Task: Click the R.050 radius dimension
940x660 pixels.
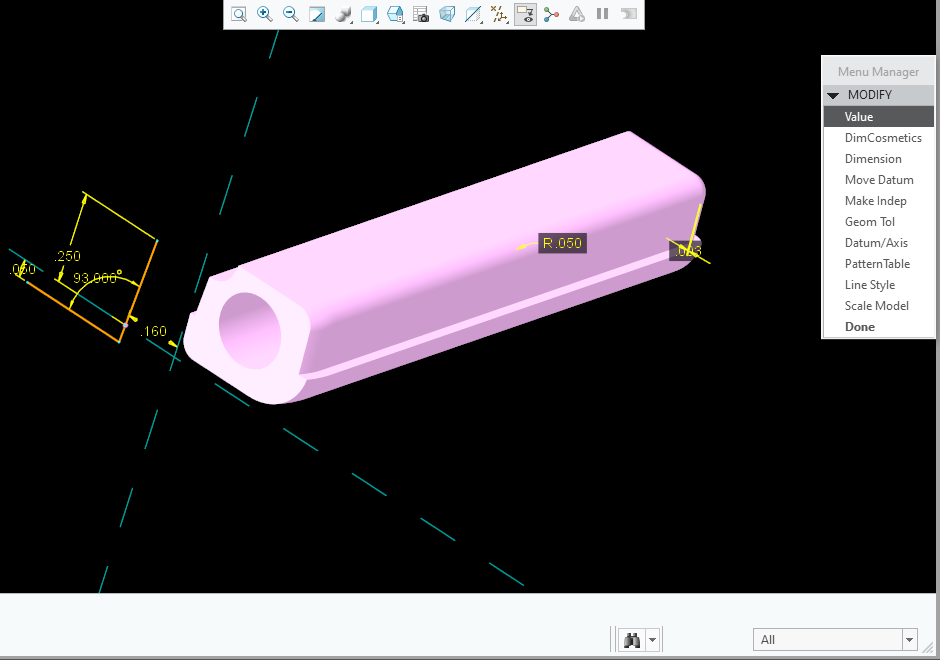Action: (562, 243)
